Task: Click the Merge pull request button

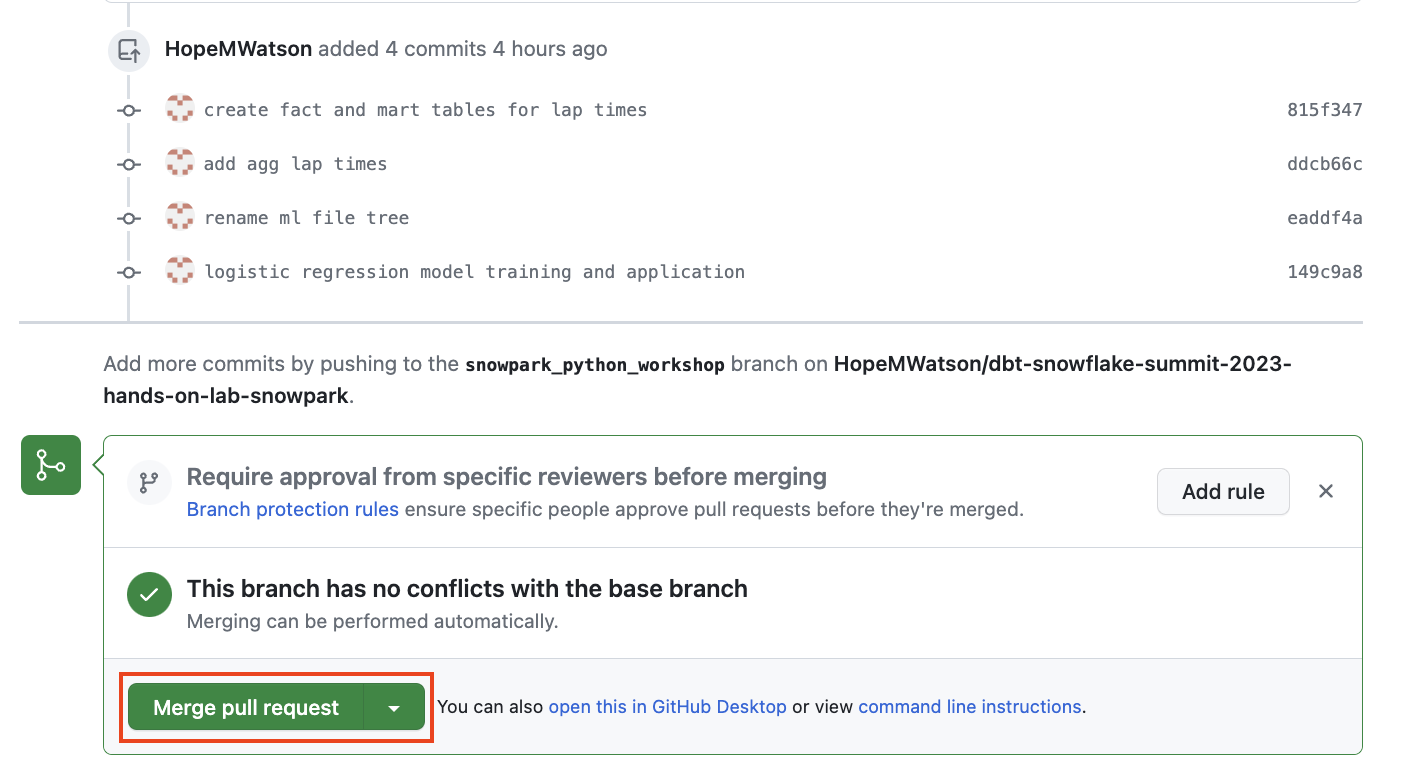Action: pyautogui.click(x=244, y=707)
